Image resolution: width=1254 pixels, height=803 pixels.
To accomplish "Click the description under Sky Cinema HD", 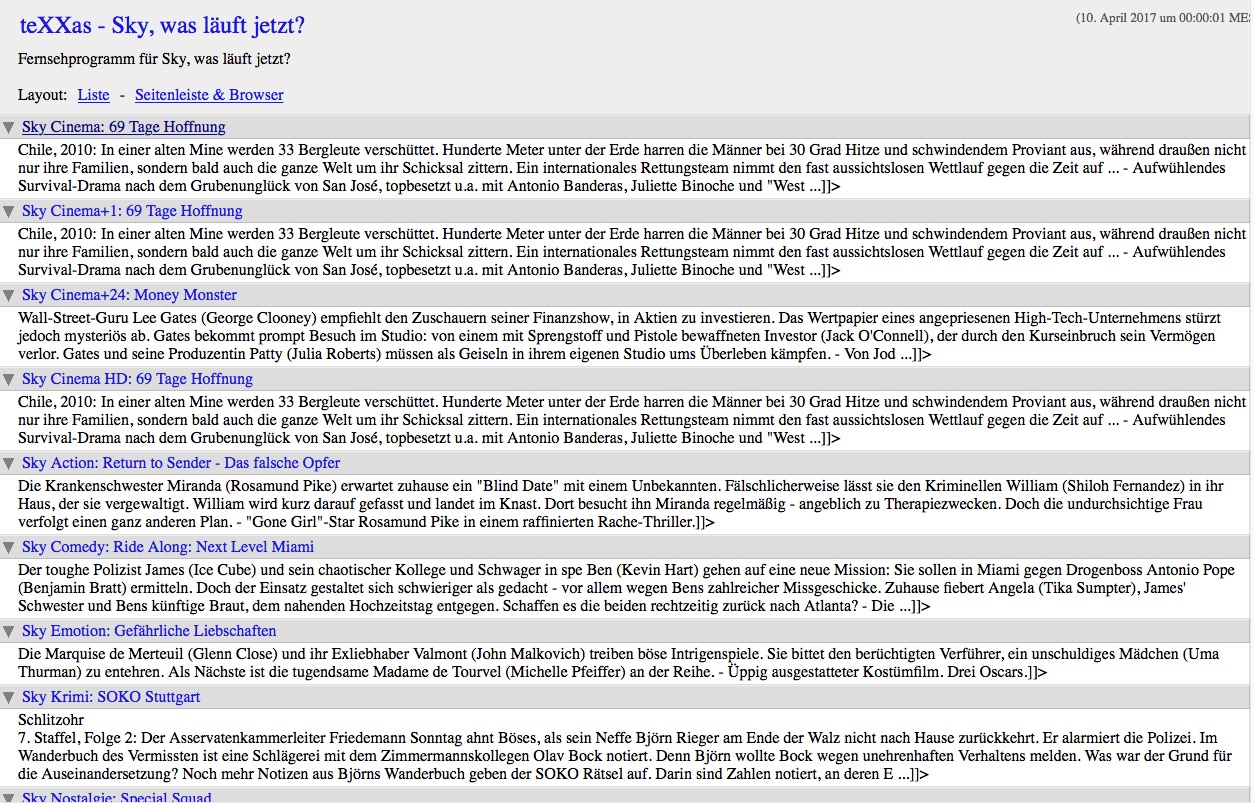I will pos(632,420).
